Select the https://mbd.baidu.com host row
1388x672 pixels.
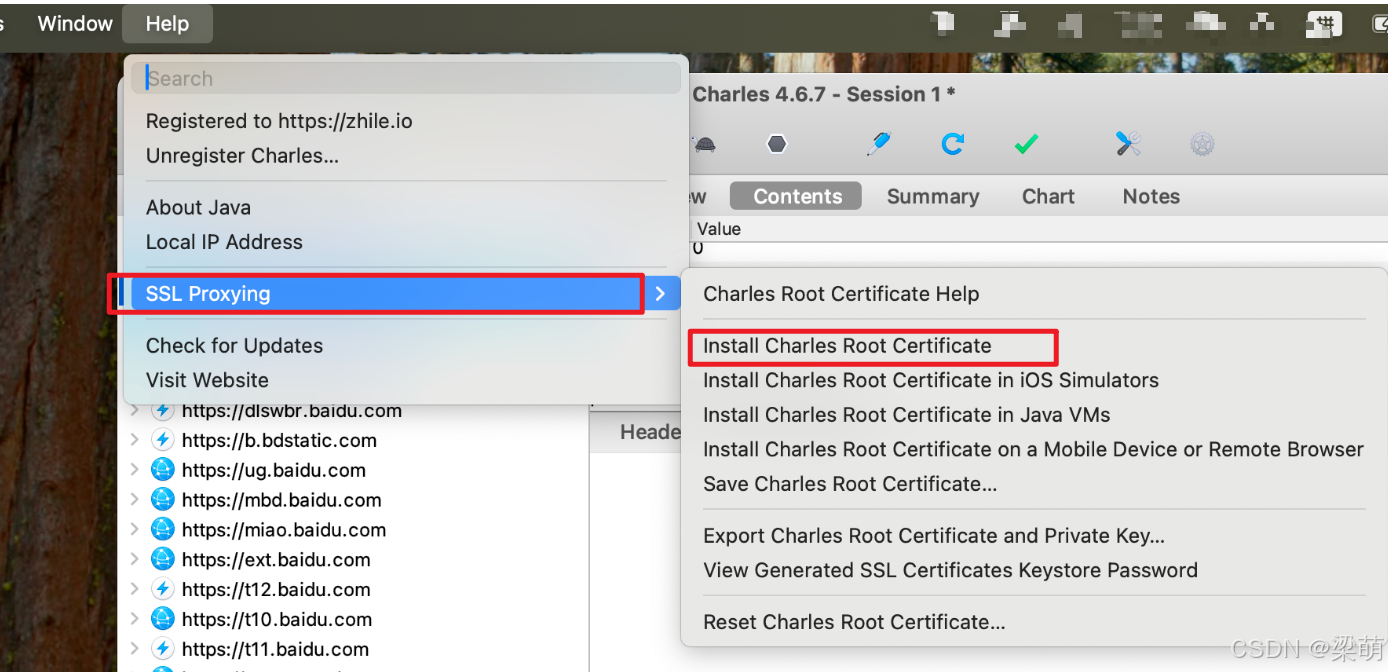pos(281,500)
